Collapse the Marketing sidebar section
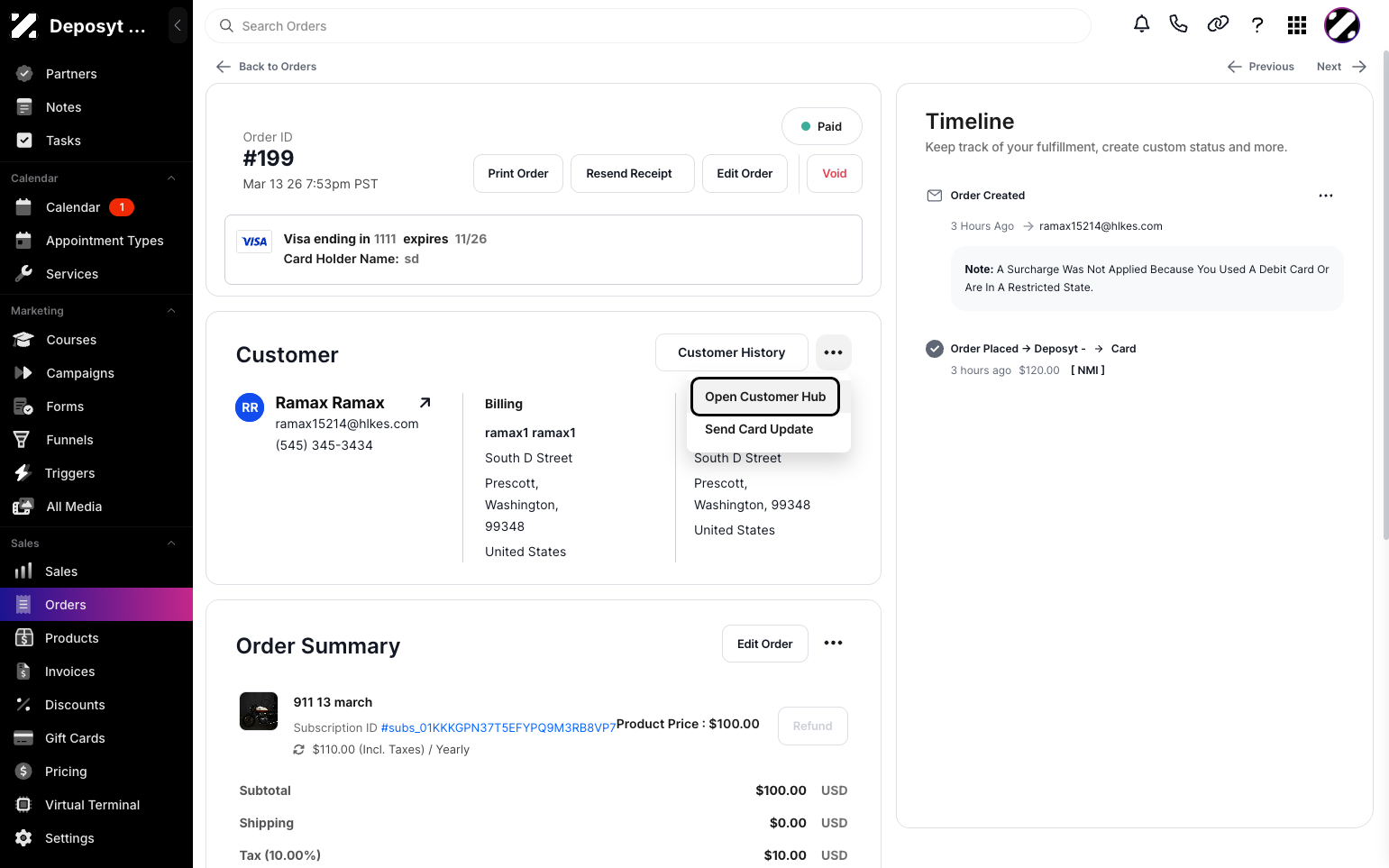The image size is (1389, 868). (x=171, y=311)
